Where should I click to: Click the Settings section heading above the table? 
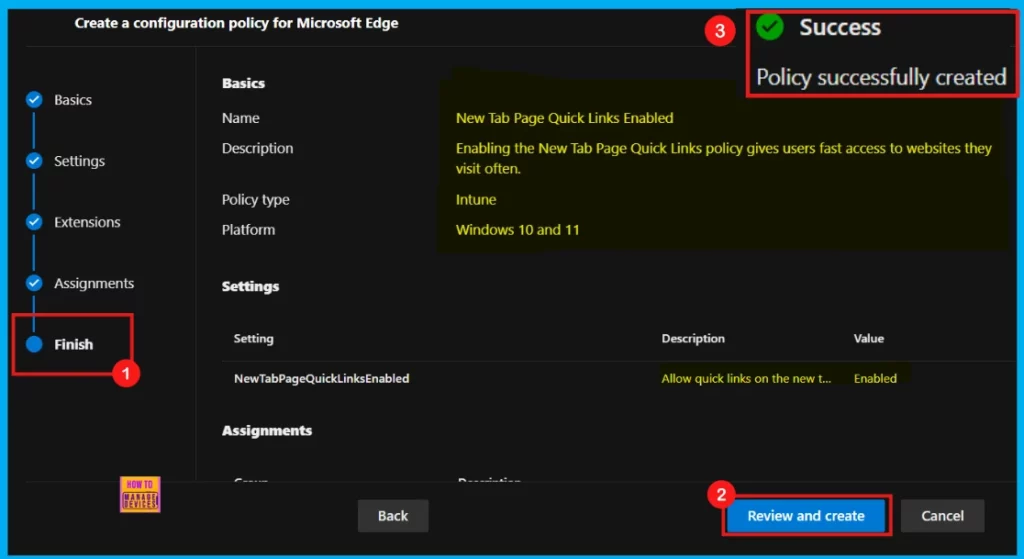(250, 287)
